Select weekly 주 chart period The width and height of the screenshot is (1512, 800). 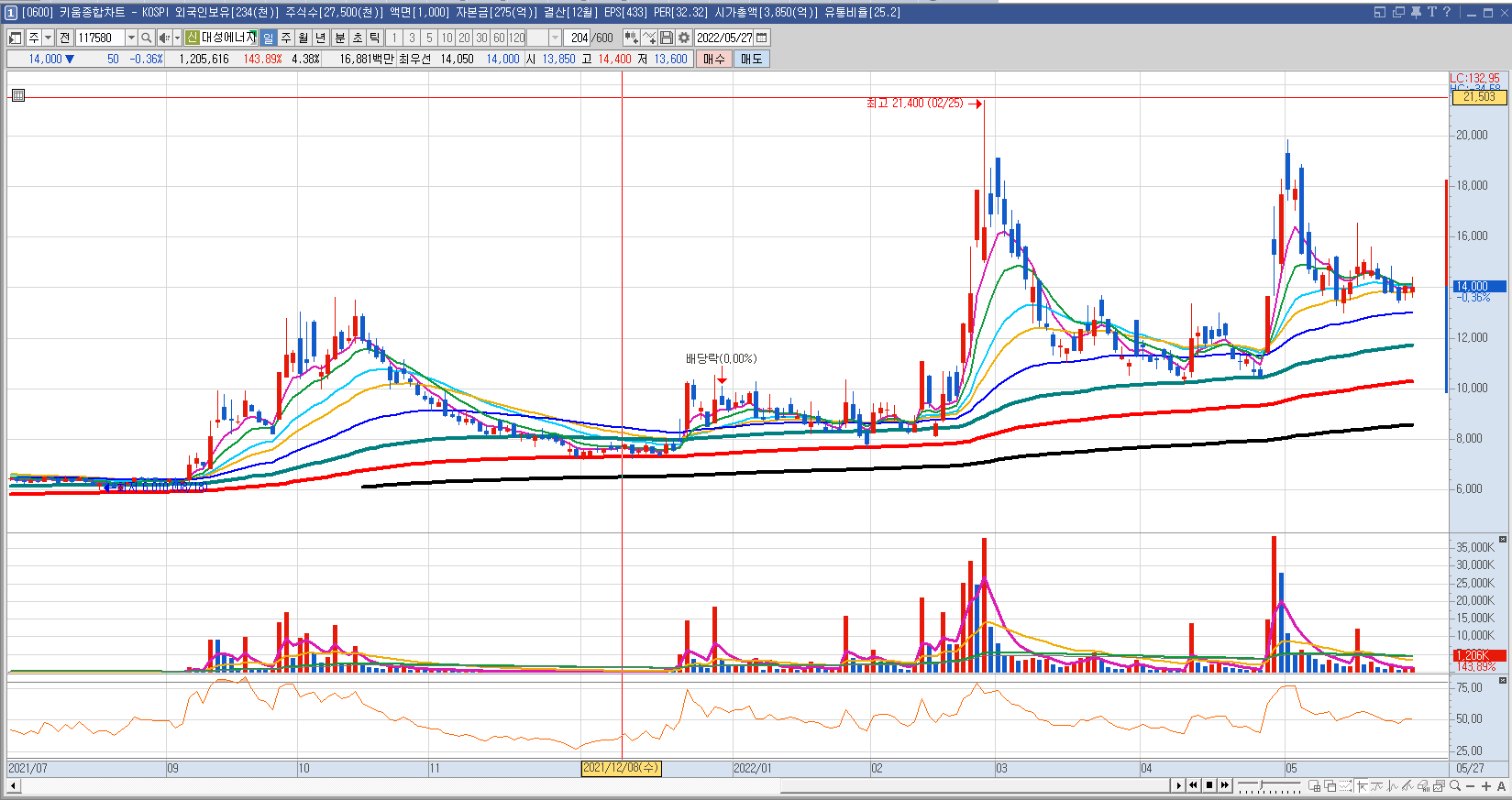(x=286, y=38)
